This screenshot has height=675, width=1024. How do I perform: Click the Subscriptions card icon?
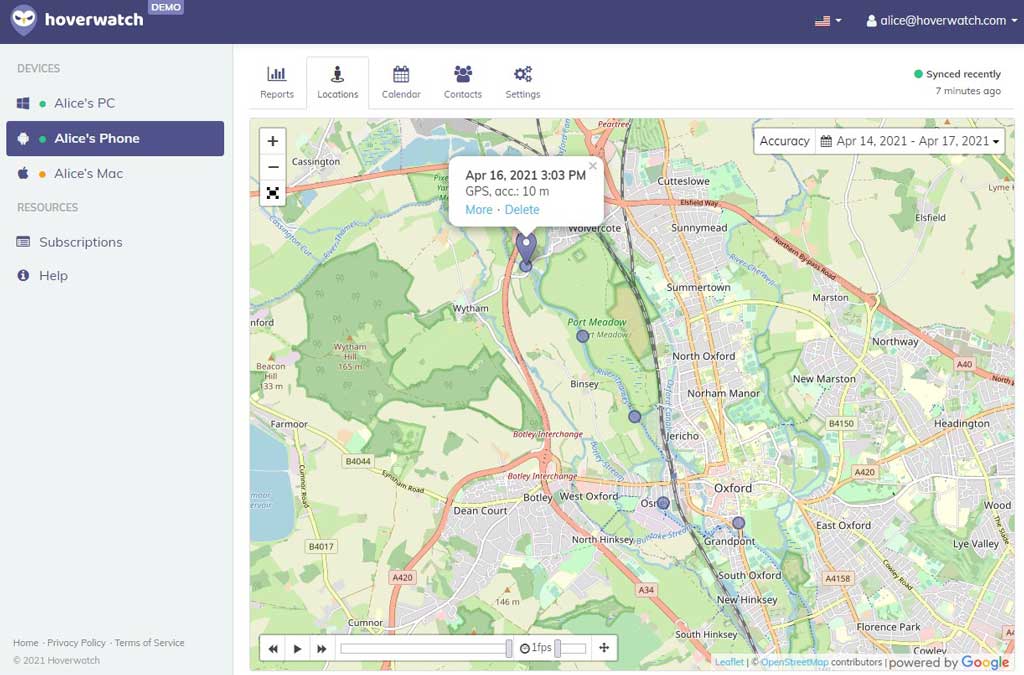pos(23,242)
